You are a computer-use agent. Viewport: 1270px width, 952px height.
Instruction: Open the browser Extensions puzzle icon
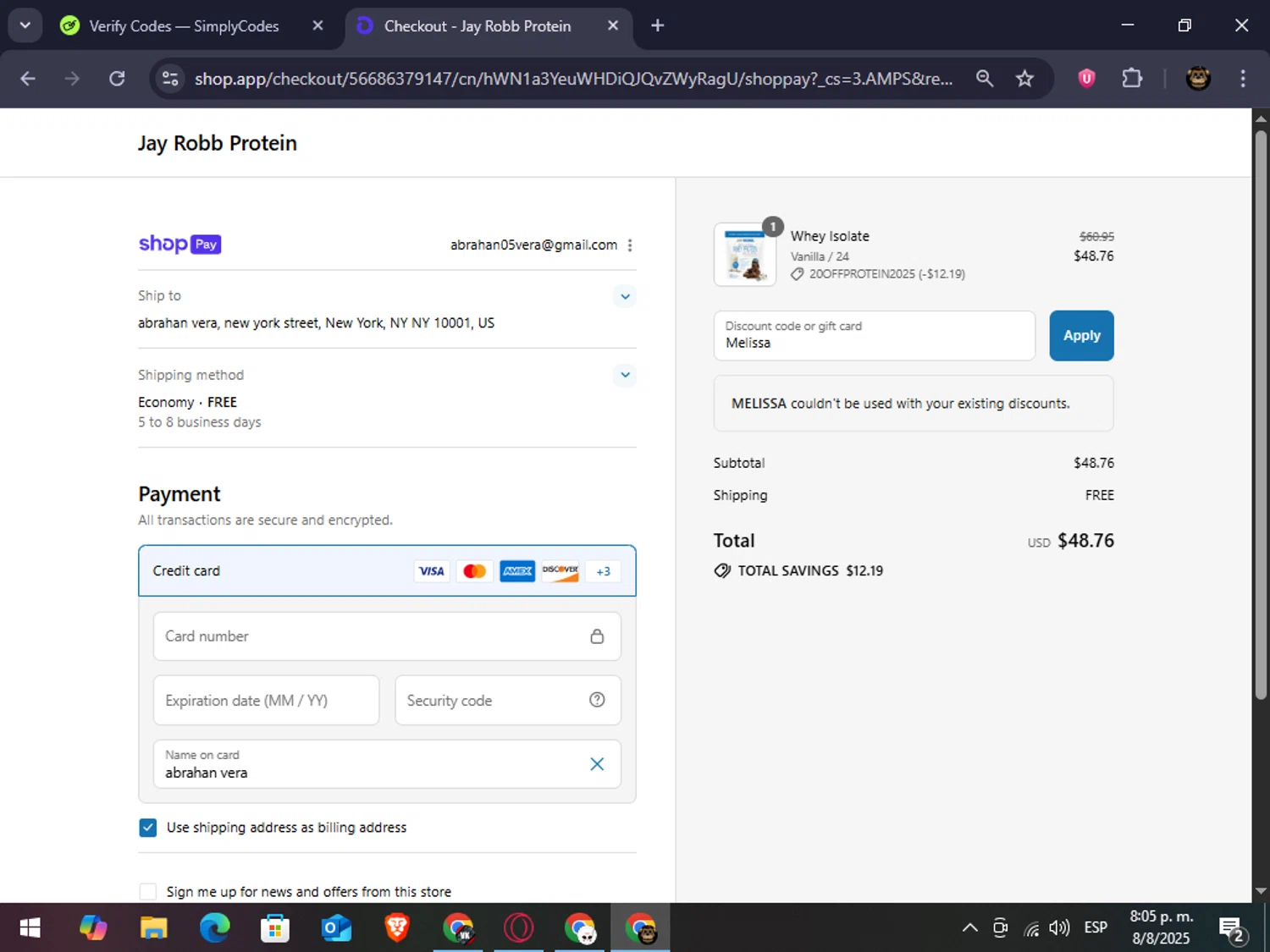click(1132, 79)
